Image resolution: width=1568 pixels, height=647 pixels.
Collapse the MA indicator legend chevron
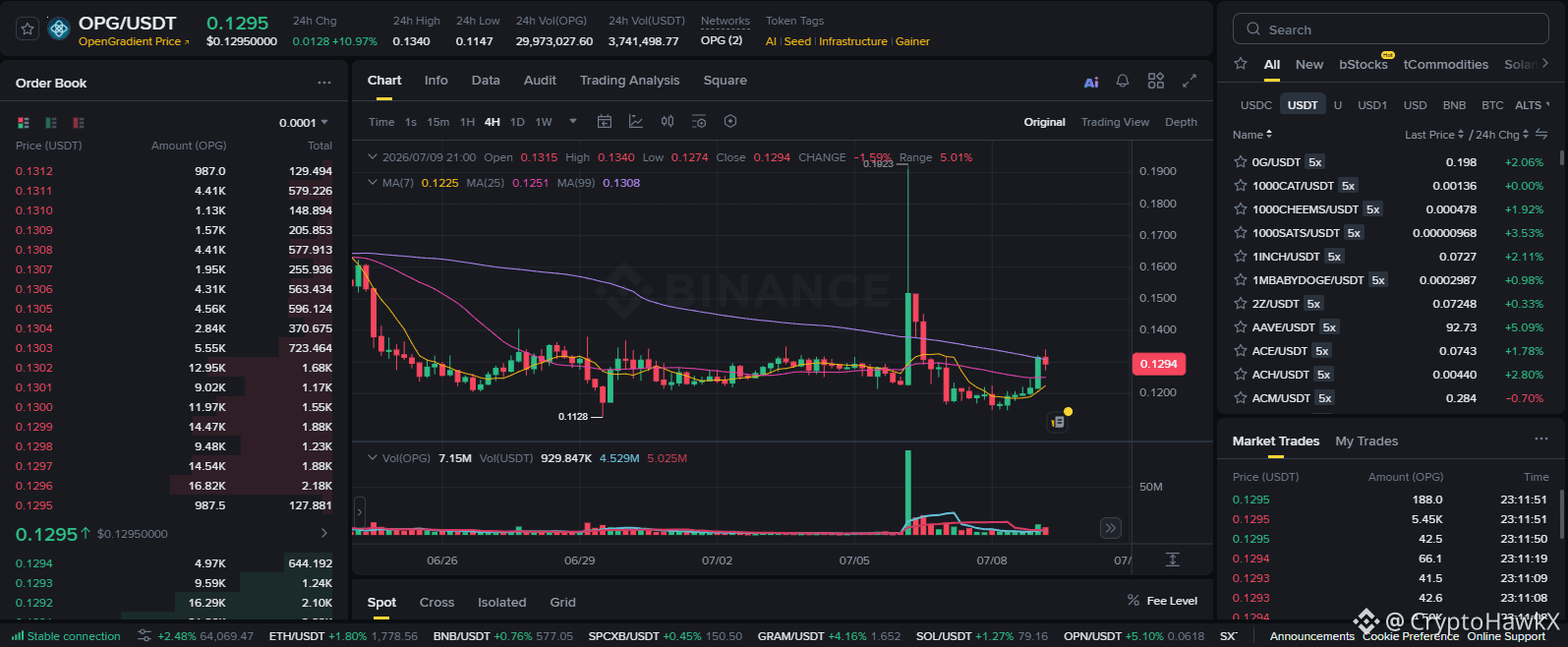pos(373,182)
